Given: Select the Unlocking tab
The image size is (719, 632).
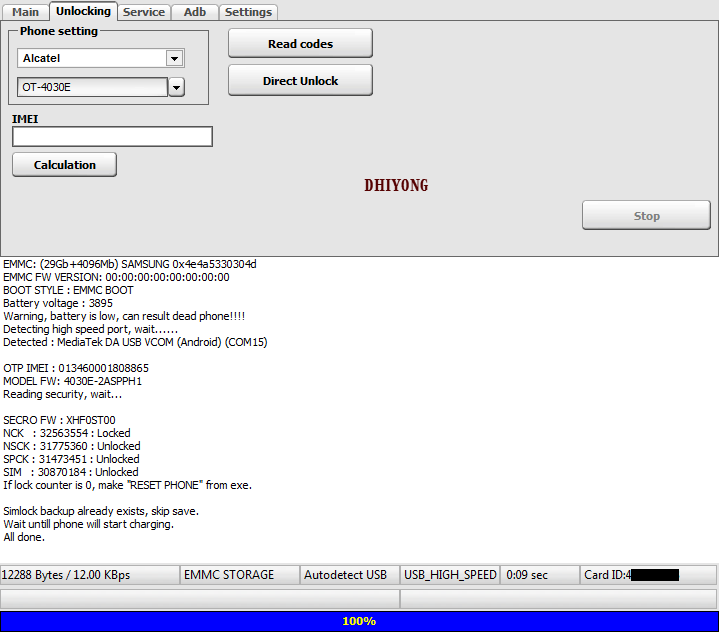Looking at the screenshot, I should click(x=83, y=11).
